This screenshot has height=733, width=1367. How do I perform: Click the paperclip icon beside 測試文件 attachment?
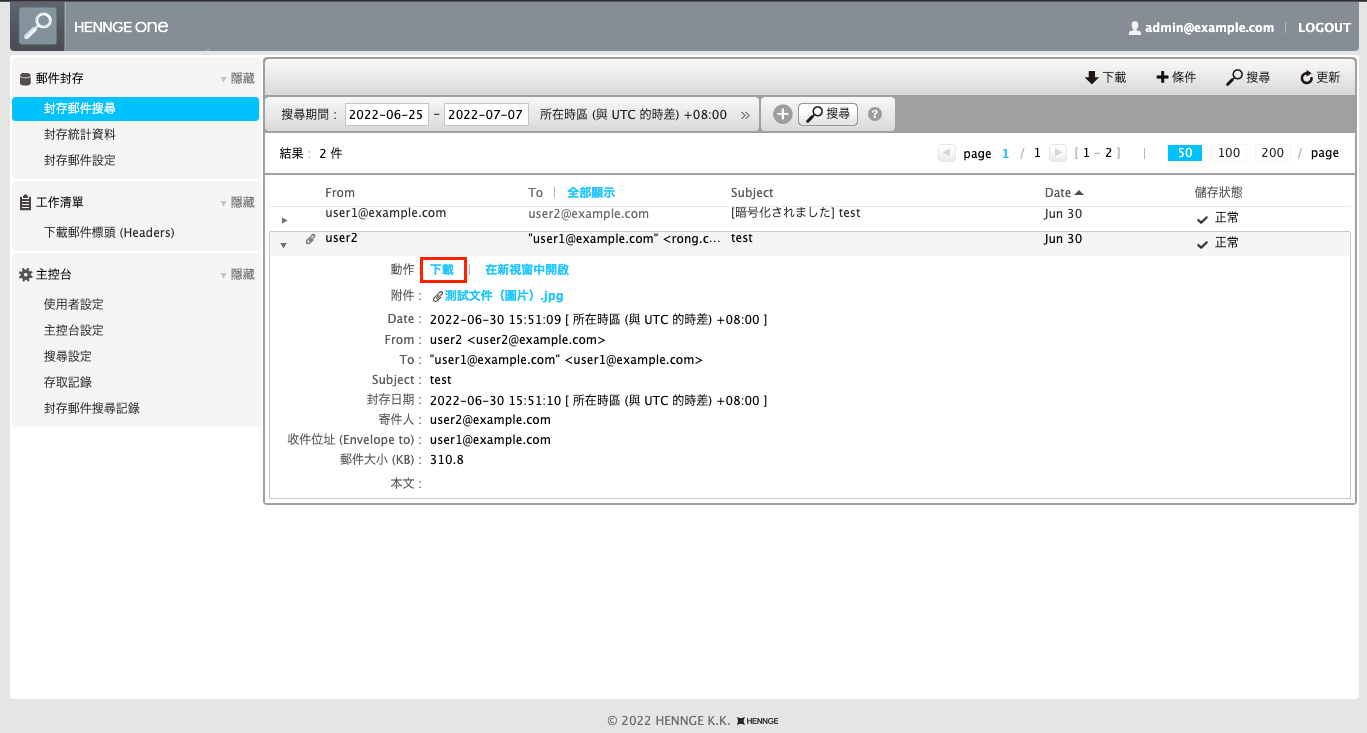[x=438, y=296]
